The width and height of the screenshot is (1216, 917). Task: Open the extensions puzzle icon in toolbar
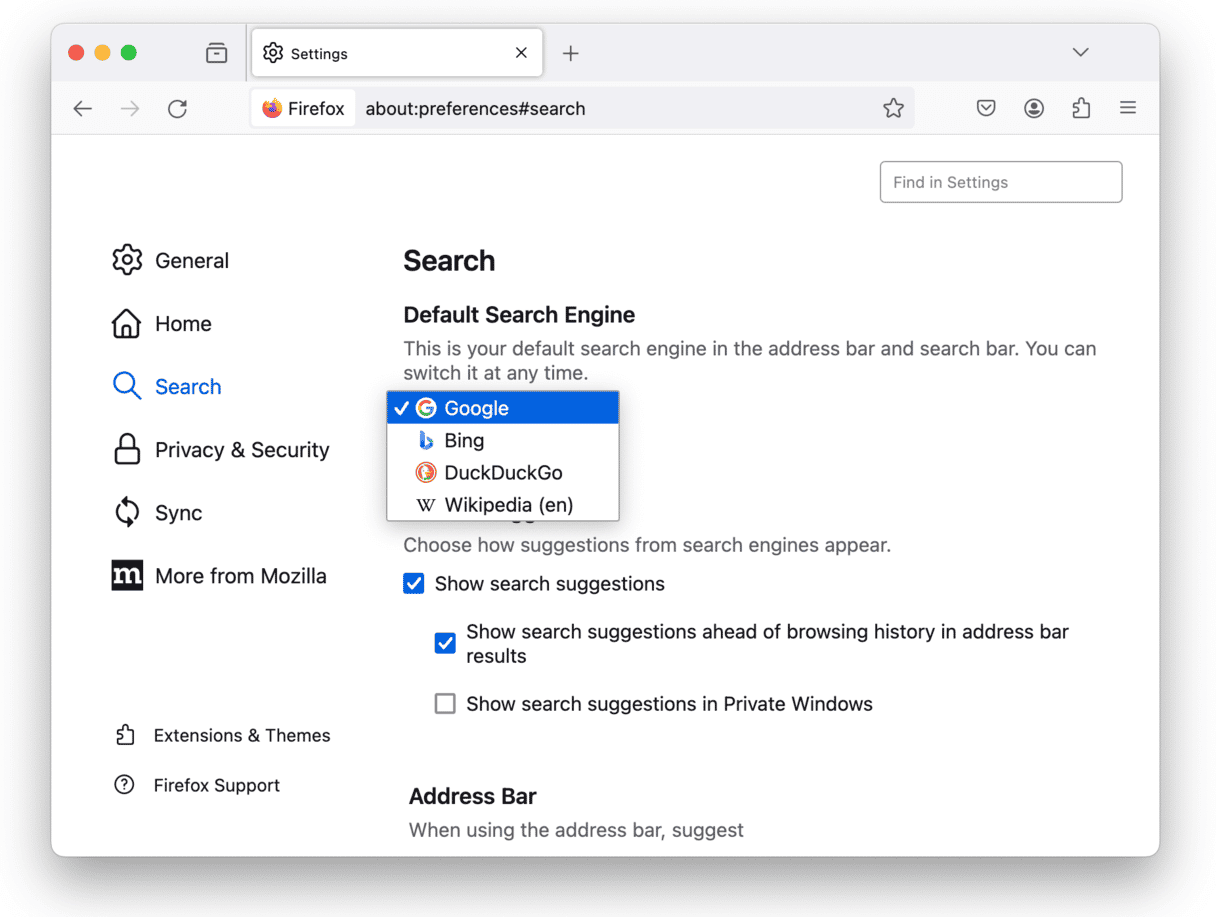[1081, 108]
